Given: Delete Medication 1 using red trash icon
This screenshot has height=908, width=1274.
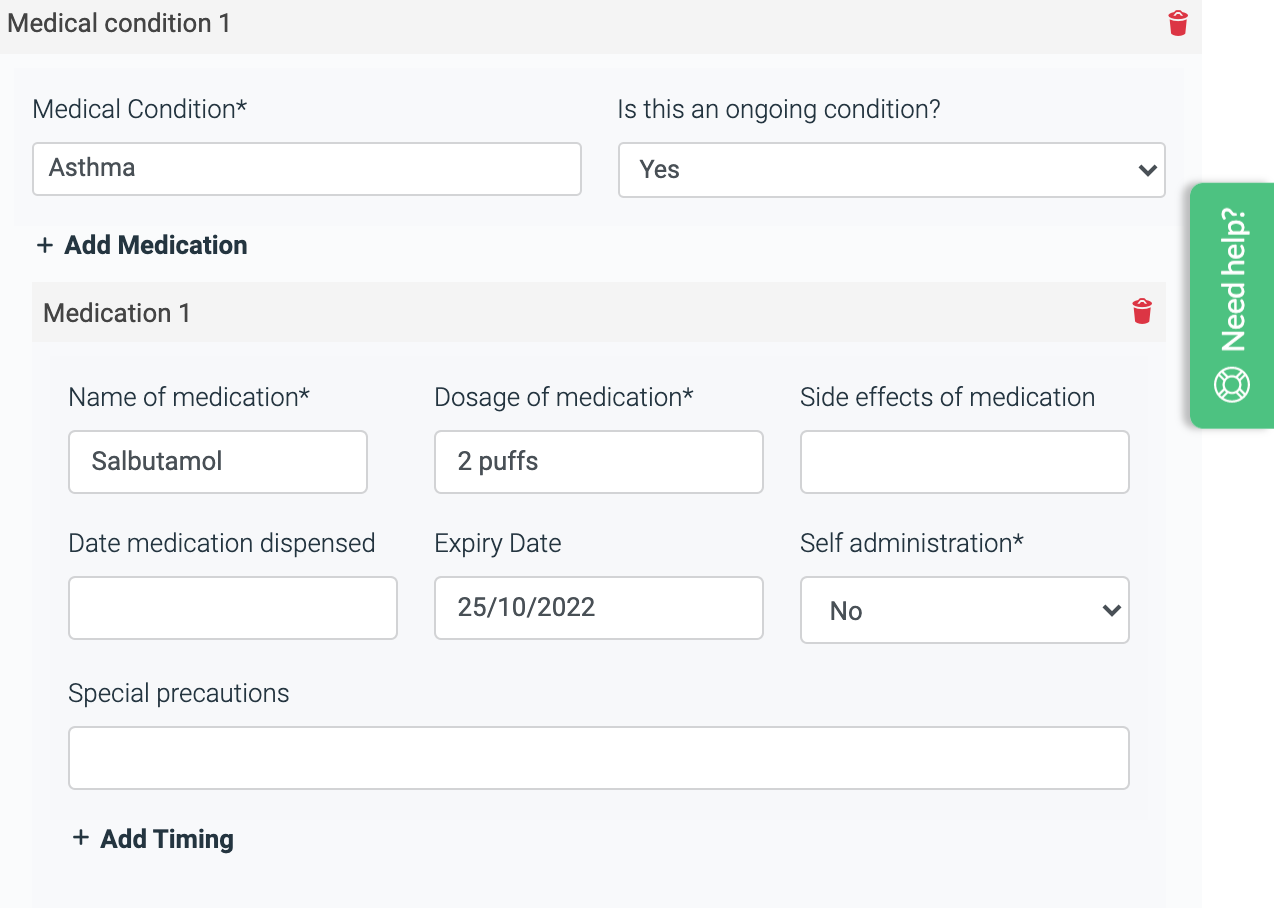Looking at the screenshot, I should [x=1142, y=311].
